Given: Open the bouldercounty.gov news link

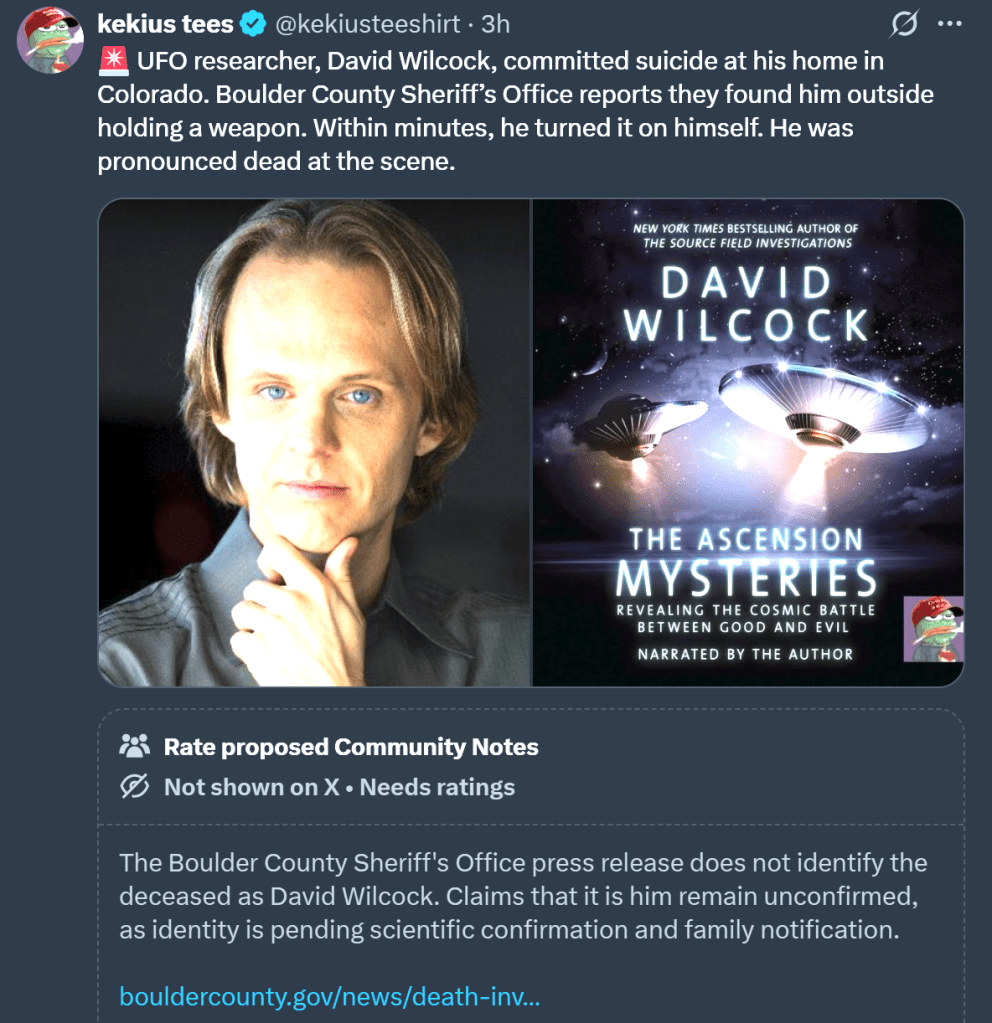Looking at the screenshot, I should tap(330, 996).
